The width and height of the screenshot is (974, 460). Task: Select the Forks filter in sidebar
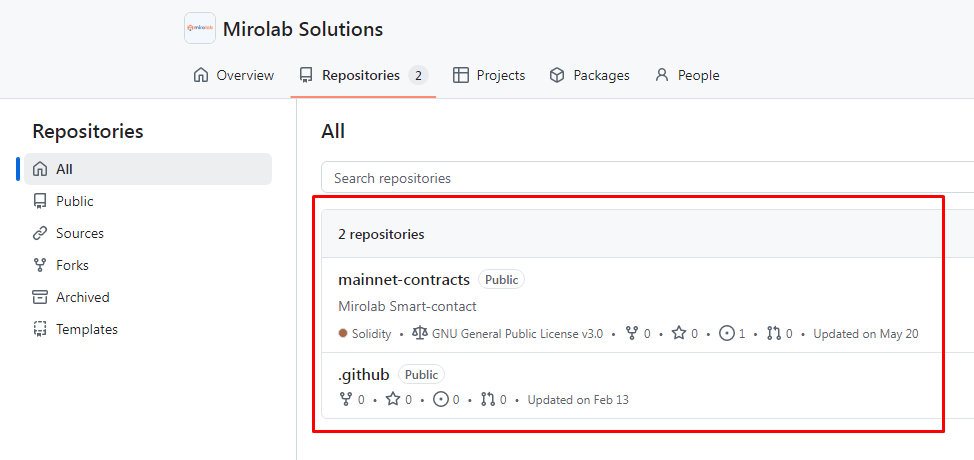coord(72,265)
